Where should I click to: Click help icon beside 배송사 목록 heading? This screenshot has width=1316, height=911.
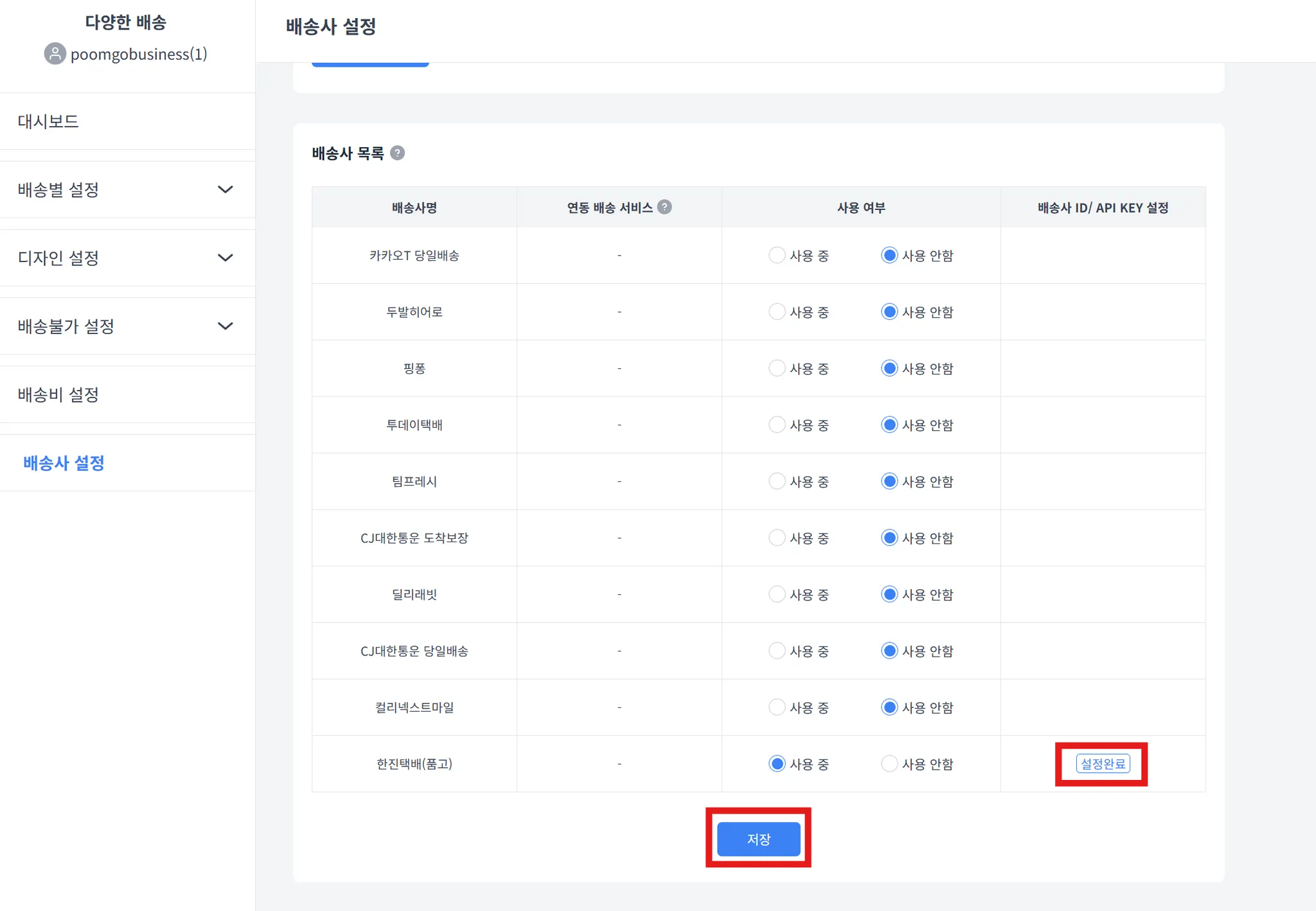398,153
